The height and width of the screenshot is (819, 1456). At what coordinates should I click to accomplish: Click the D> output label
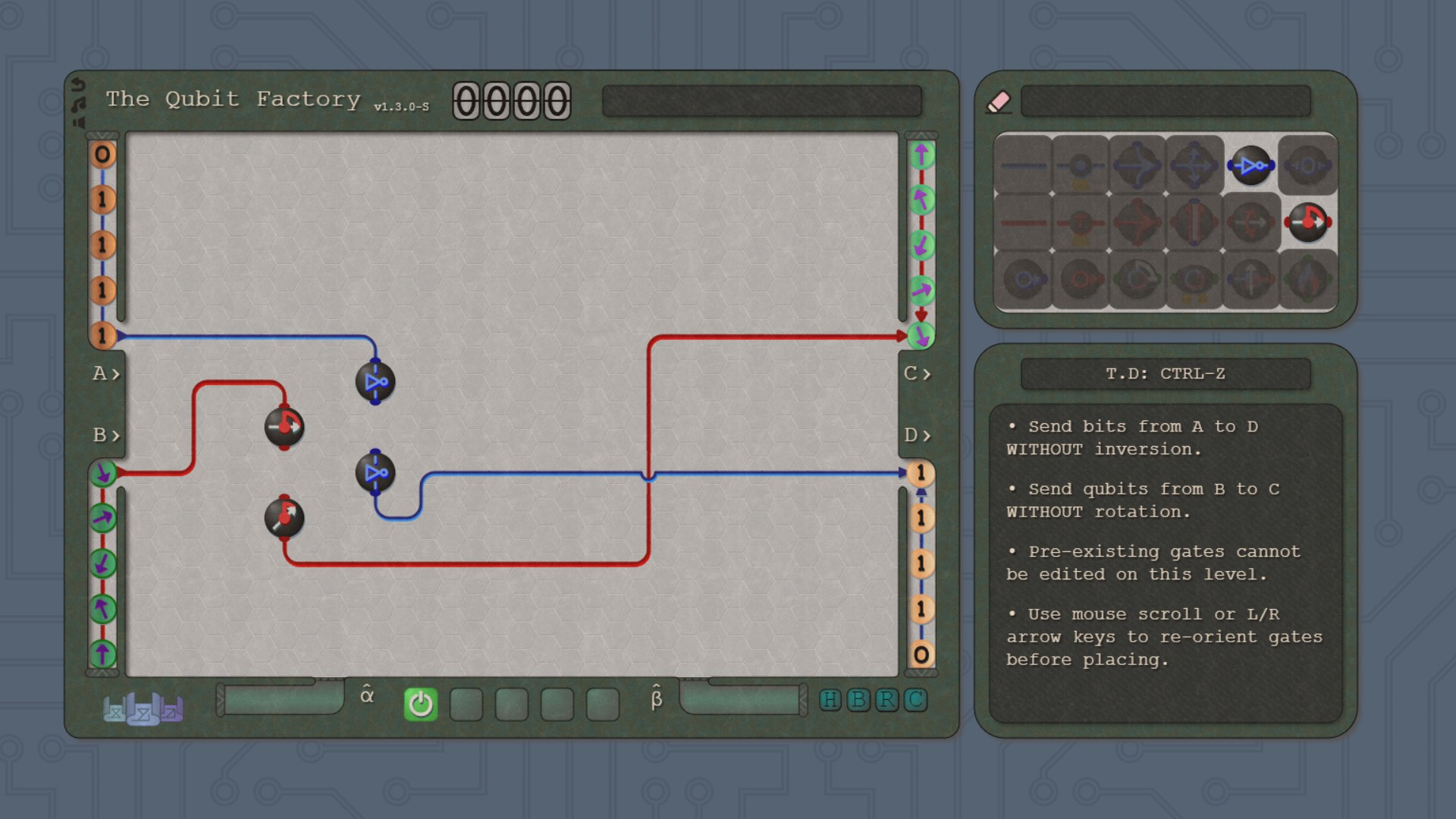click(x=917, y=435)
